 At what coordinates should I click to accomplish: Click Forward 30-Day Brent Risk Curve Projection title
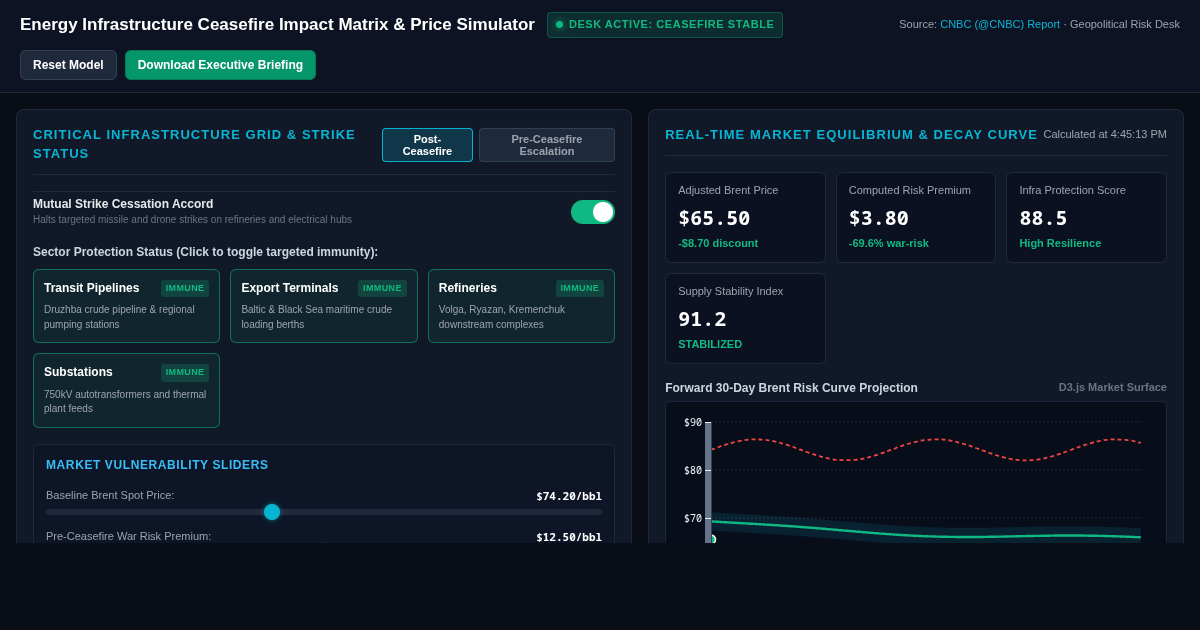tap(791, 388)
